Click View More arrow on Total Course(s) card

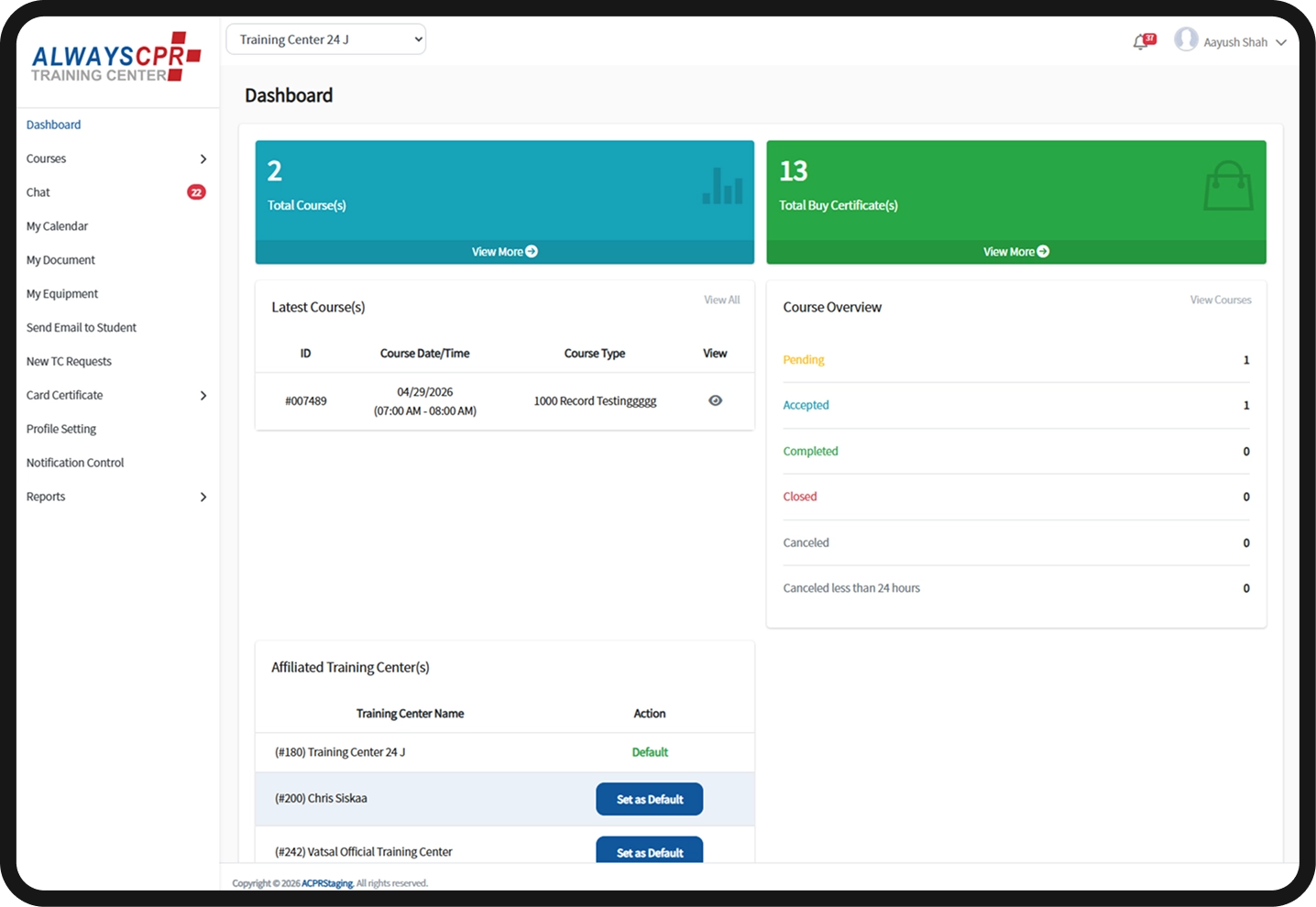(532, 251)
